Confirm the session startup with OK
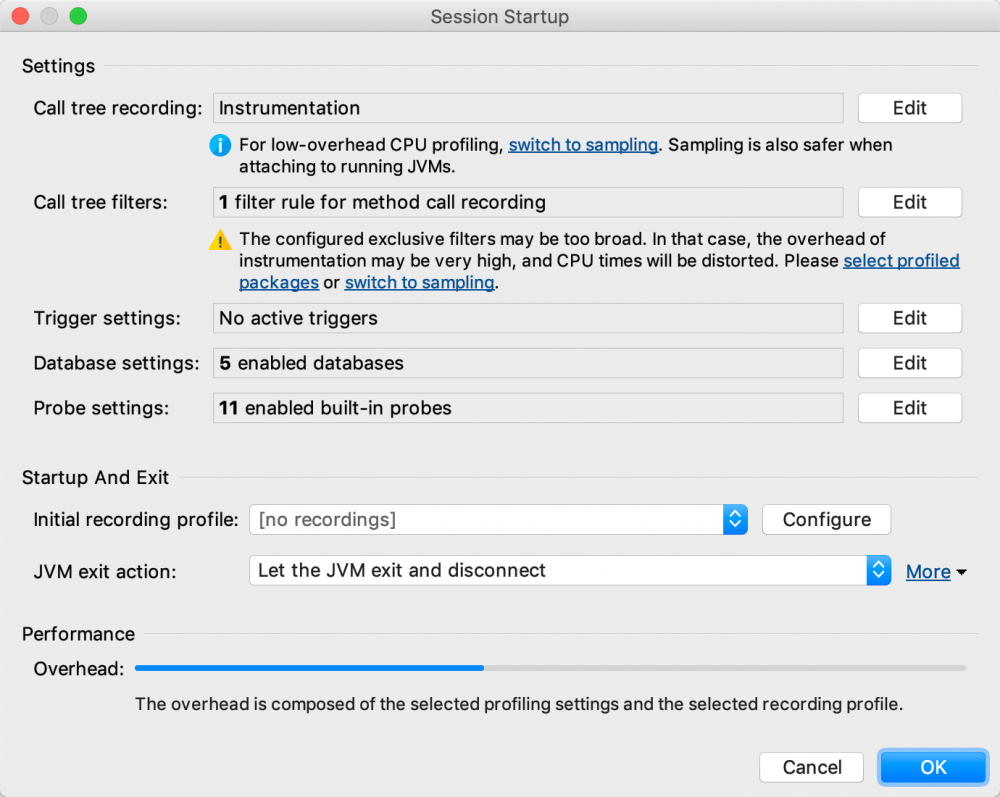The image size is (1000, 797). 932,766
